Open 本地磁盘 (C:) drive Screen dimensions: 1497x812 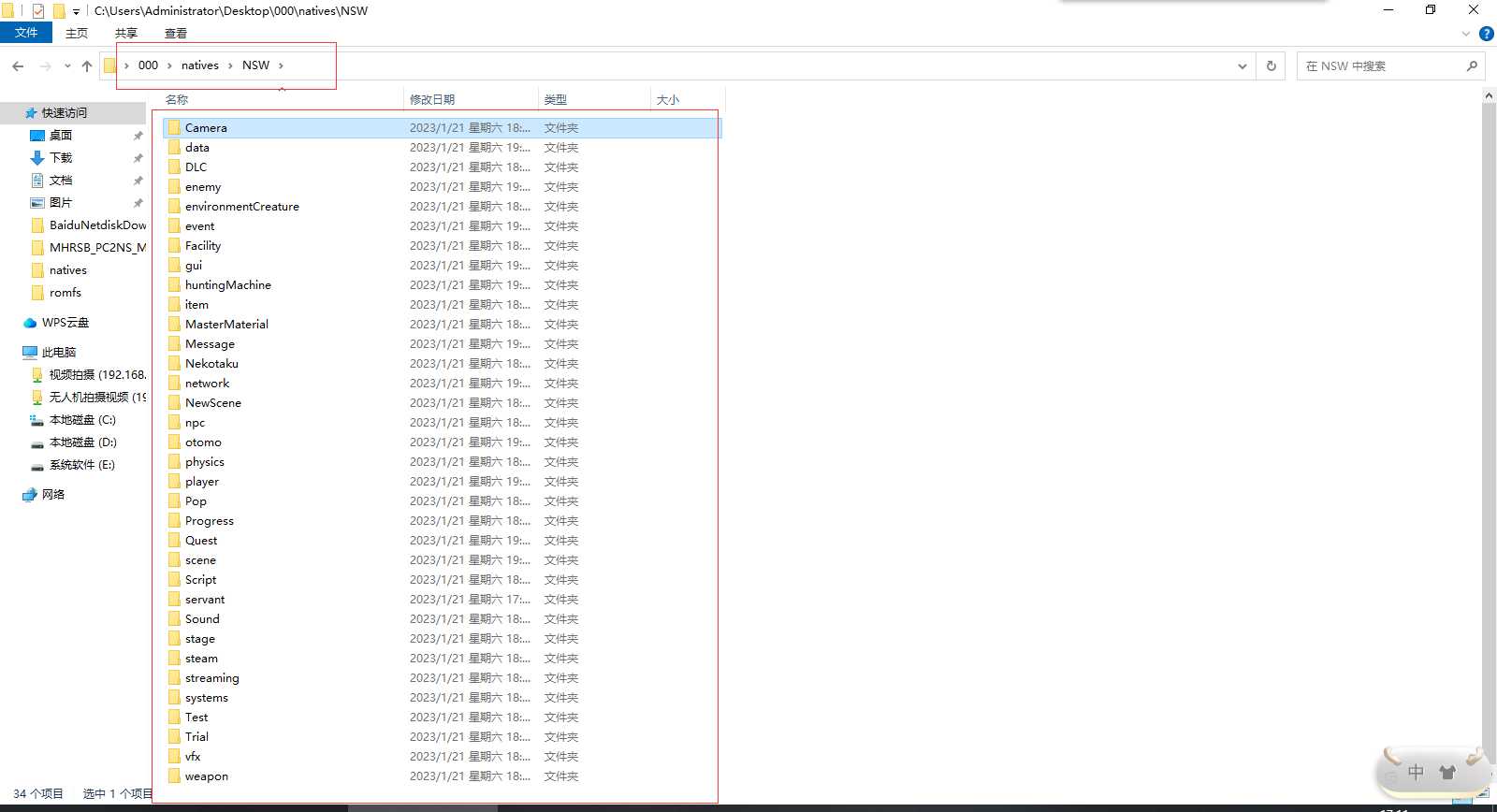[x=82, y=420]
